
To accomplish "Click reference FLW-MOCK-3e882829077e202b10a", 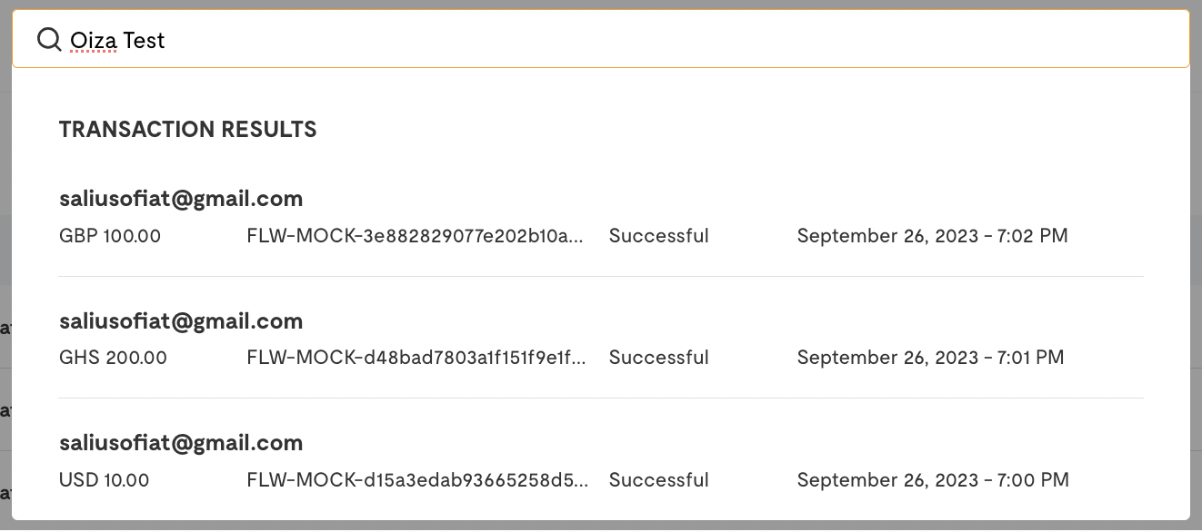I will [416, 236].
